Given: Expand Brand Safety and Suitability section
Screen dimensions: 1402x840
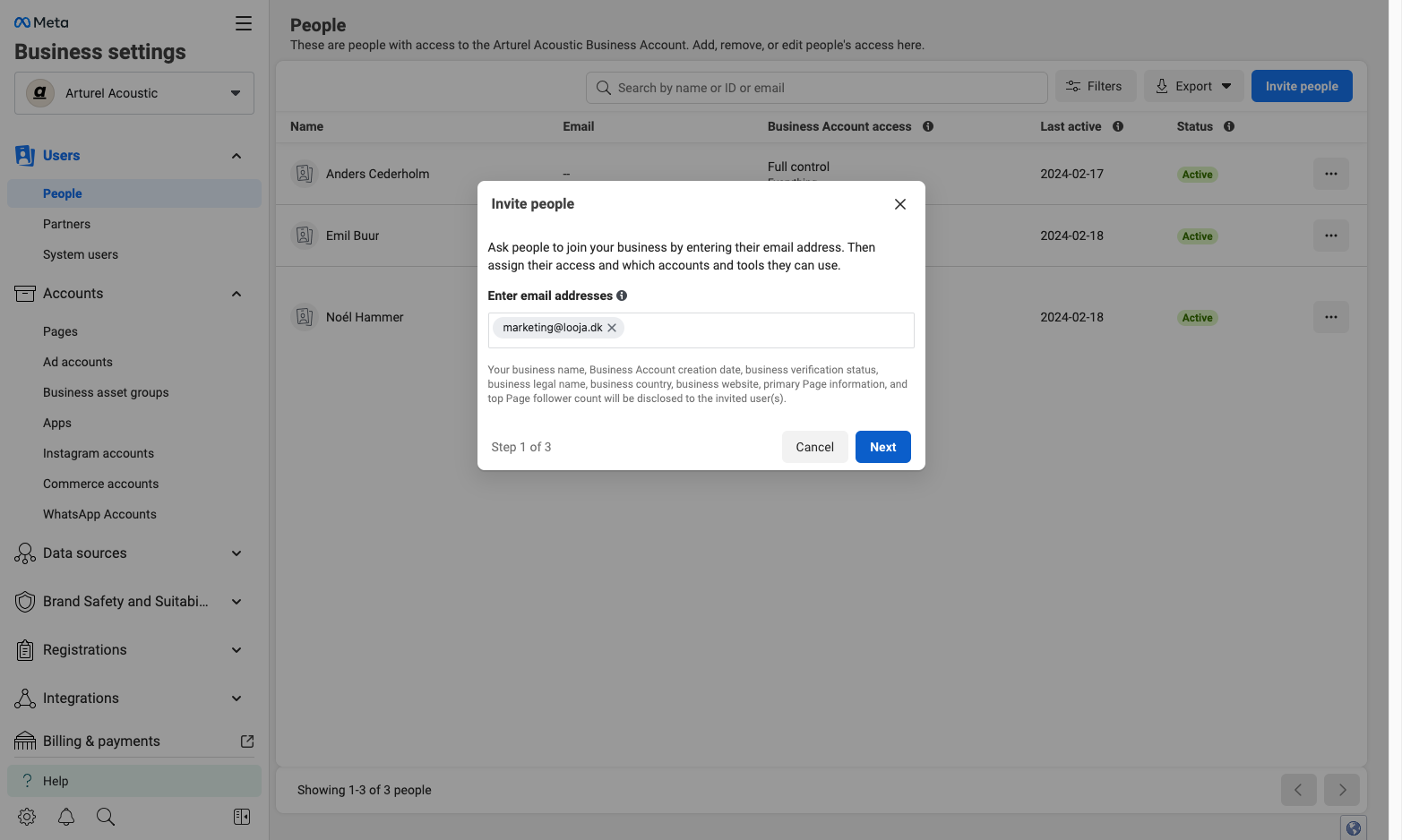Looking at the screenshot, I should 237,602.
